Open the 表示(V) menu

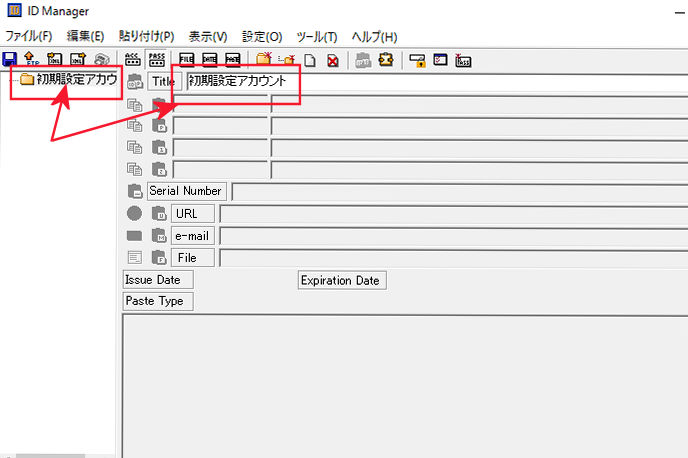coord(208,36)
